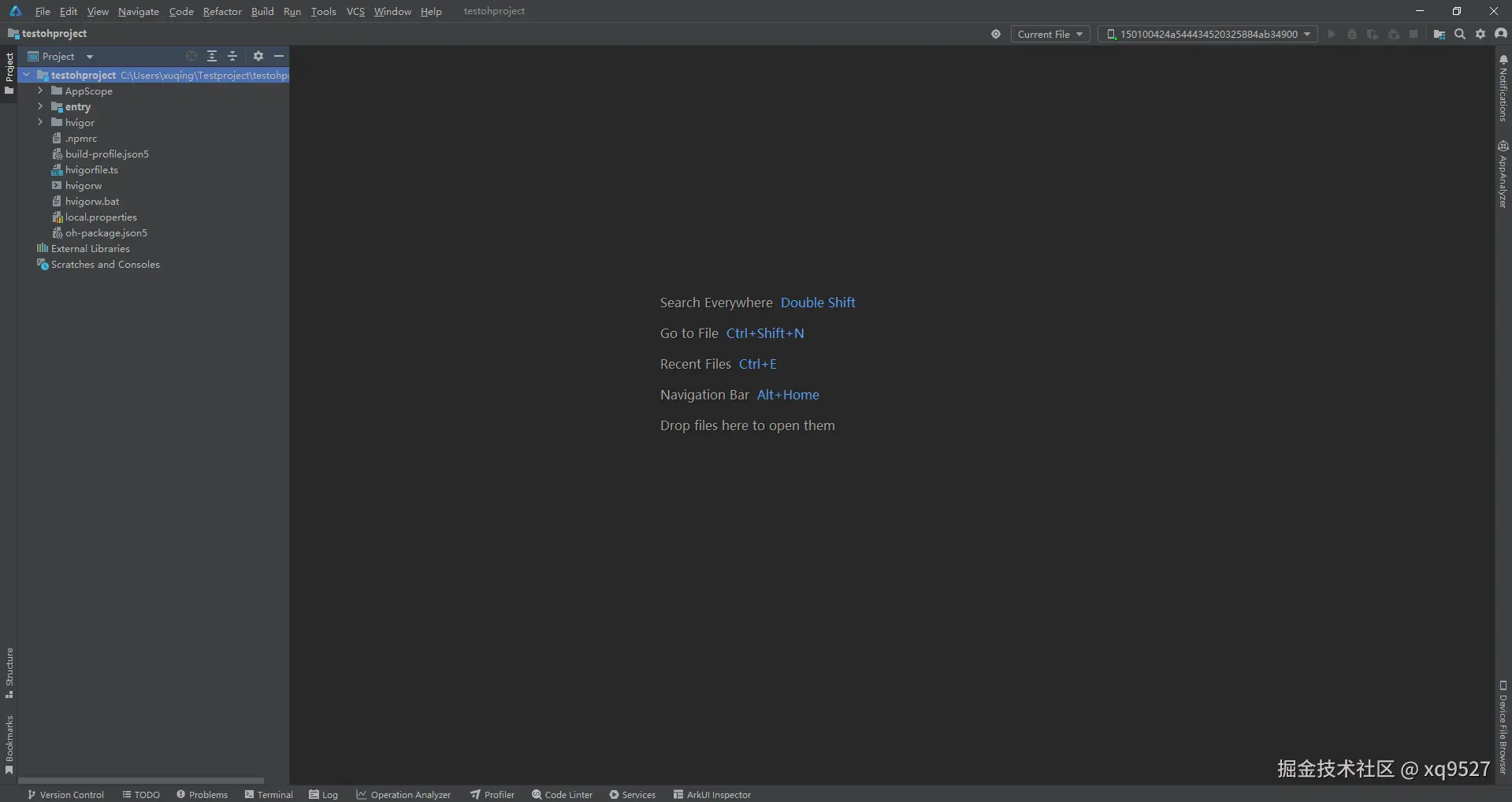
Task: Open the Version Control tool window
Action: click(65, 794)
